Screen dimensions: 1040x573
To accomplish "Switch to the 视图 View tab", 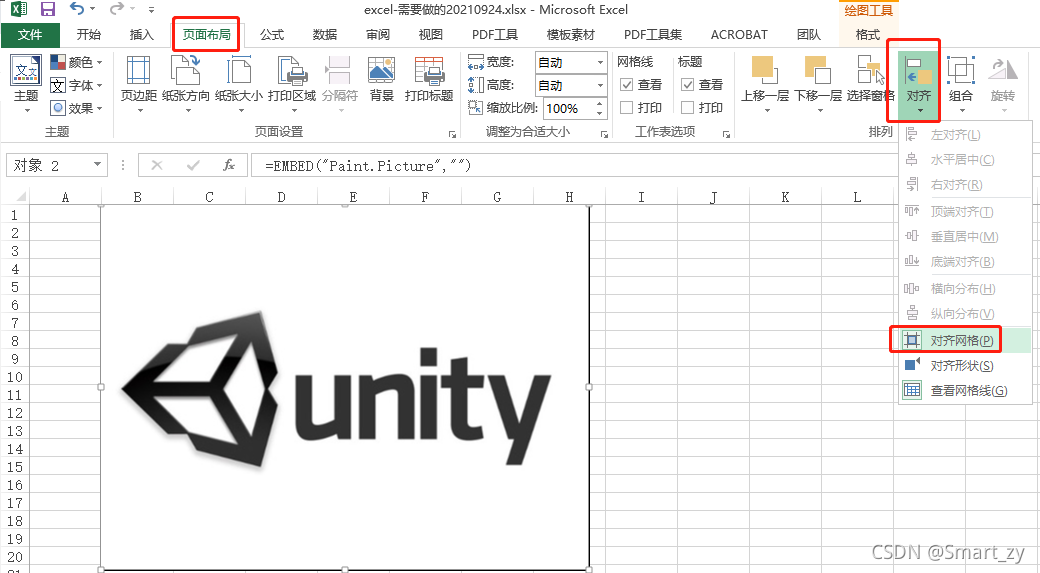I will (430, 34).
